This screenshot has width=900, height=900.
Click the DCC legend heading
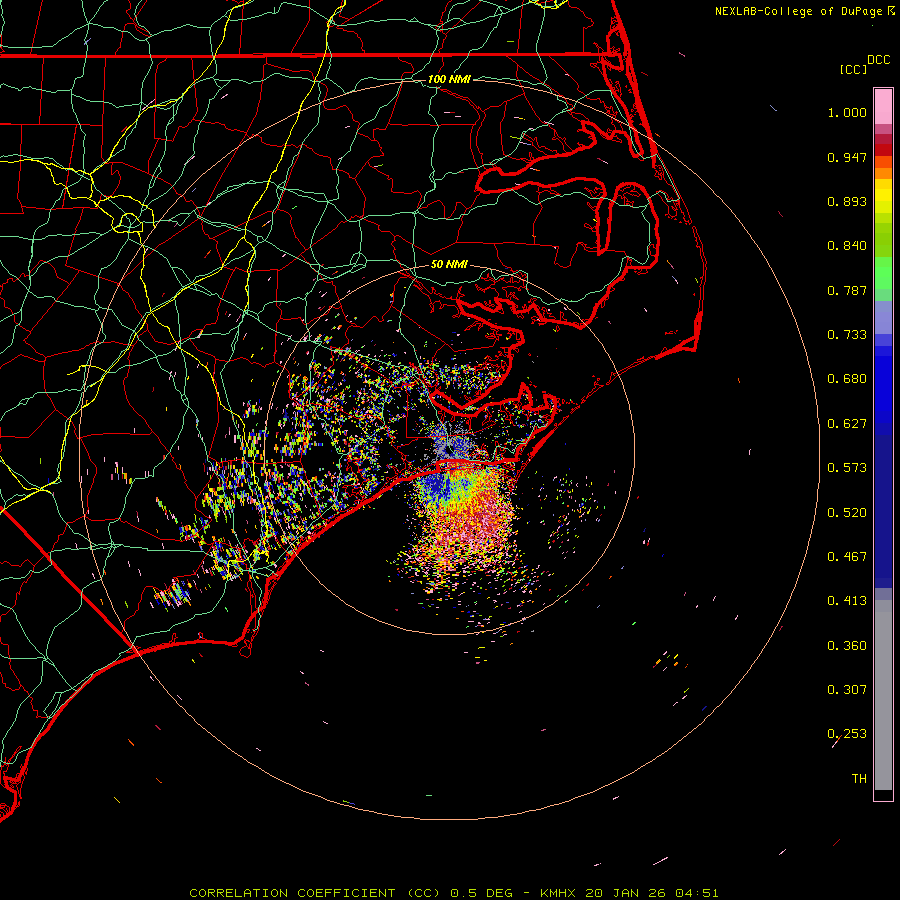click(x=878, y=60)
